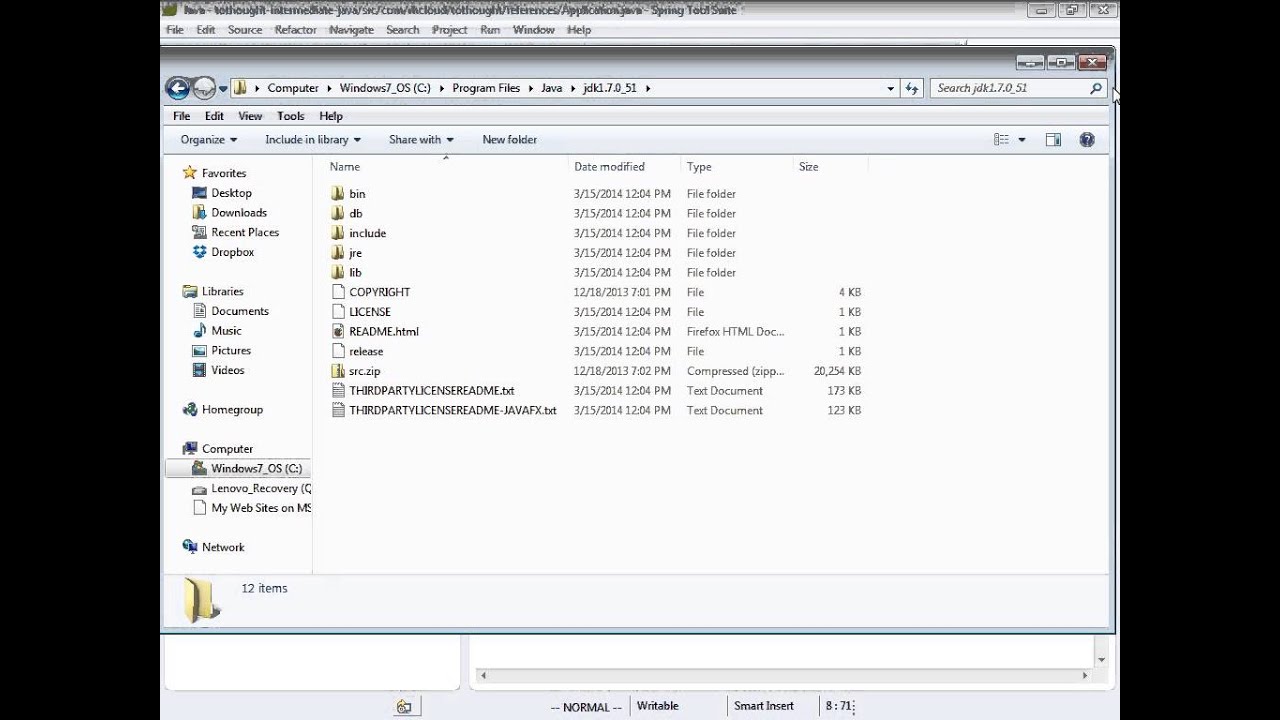Open the Navigate menu in Spring Tool Suite
The height and width of the screenshot is (720, 1280).
point(351,30)
